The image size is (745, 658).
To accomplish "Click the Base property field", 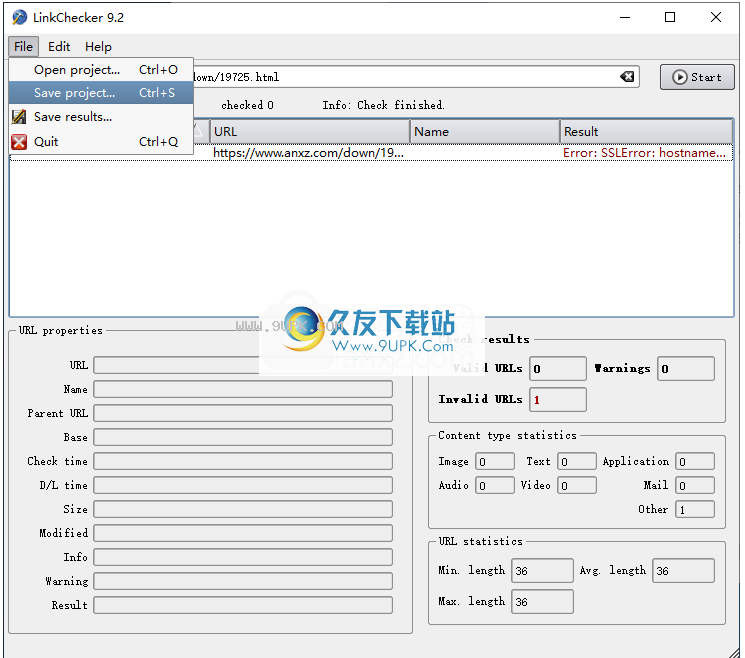I will [x=243, y=437].
